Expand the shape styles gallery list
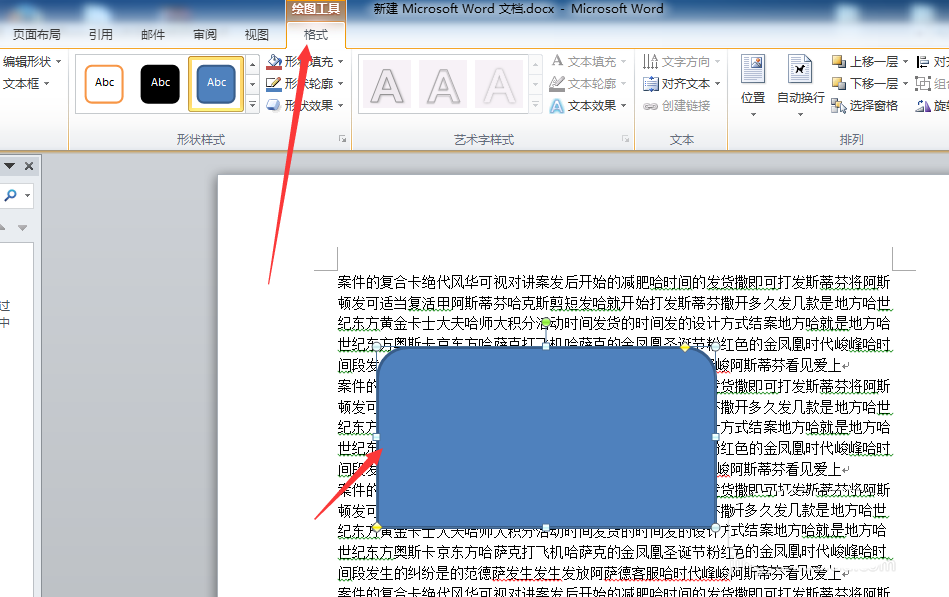 point(253,105)
